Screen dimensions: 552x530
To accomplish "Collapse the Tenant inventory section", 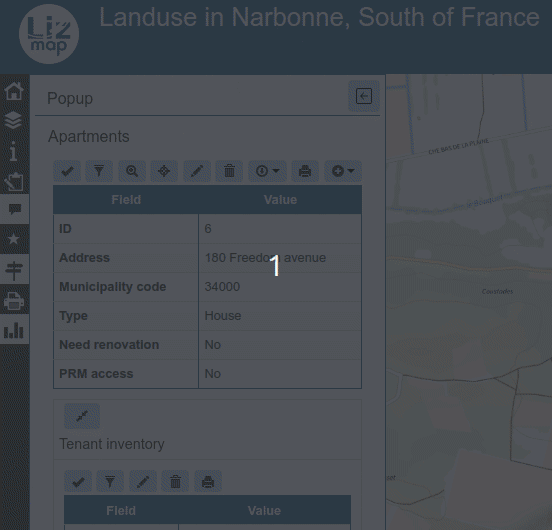I will [82, 416].
